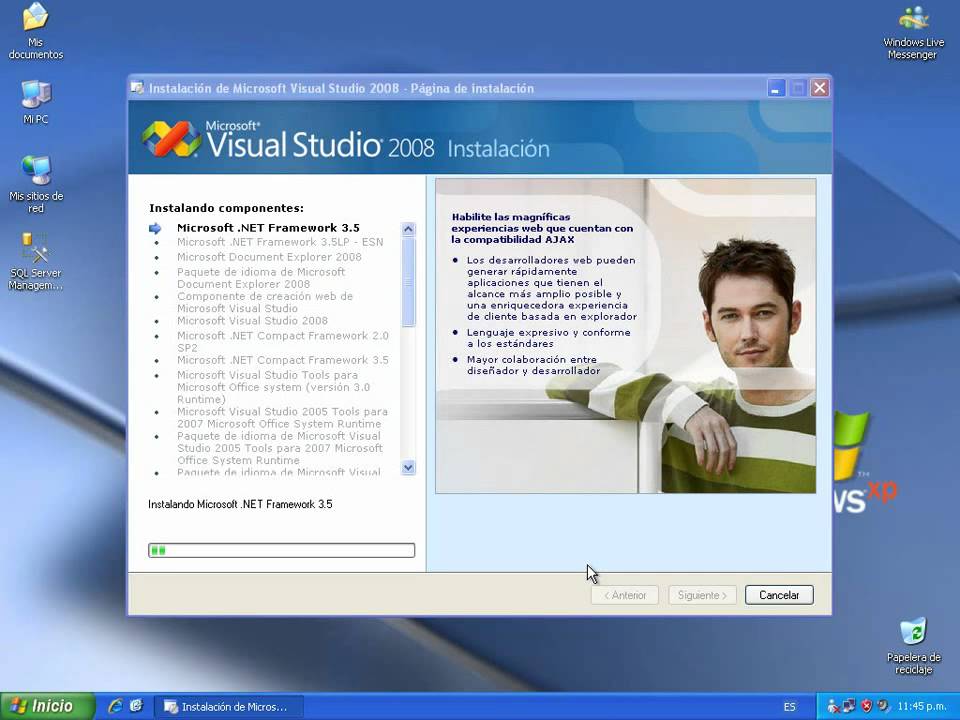This screenshot has width=960, height=720.
Task: Select "Microsoft .NET Compact Framework 3.5" item
Action: coord(283,360)
